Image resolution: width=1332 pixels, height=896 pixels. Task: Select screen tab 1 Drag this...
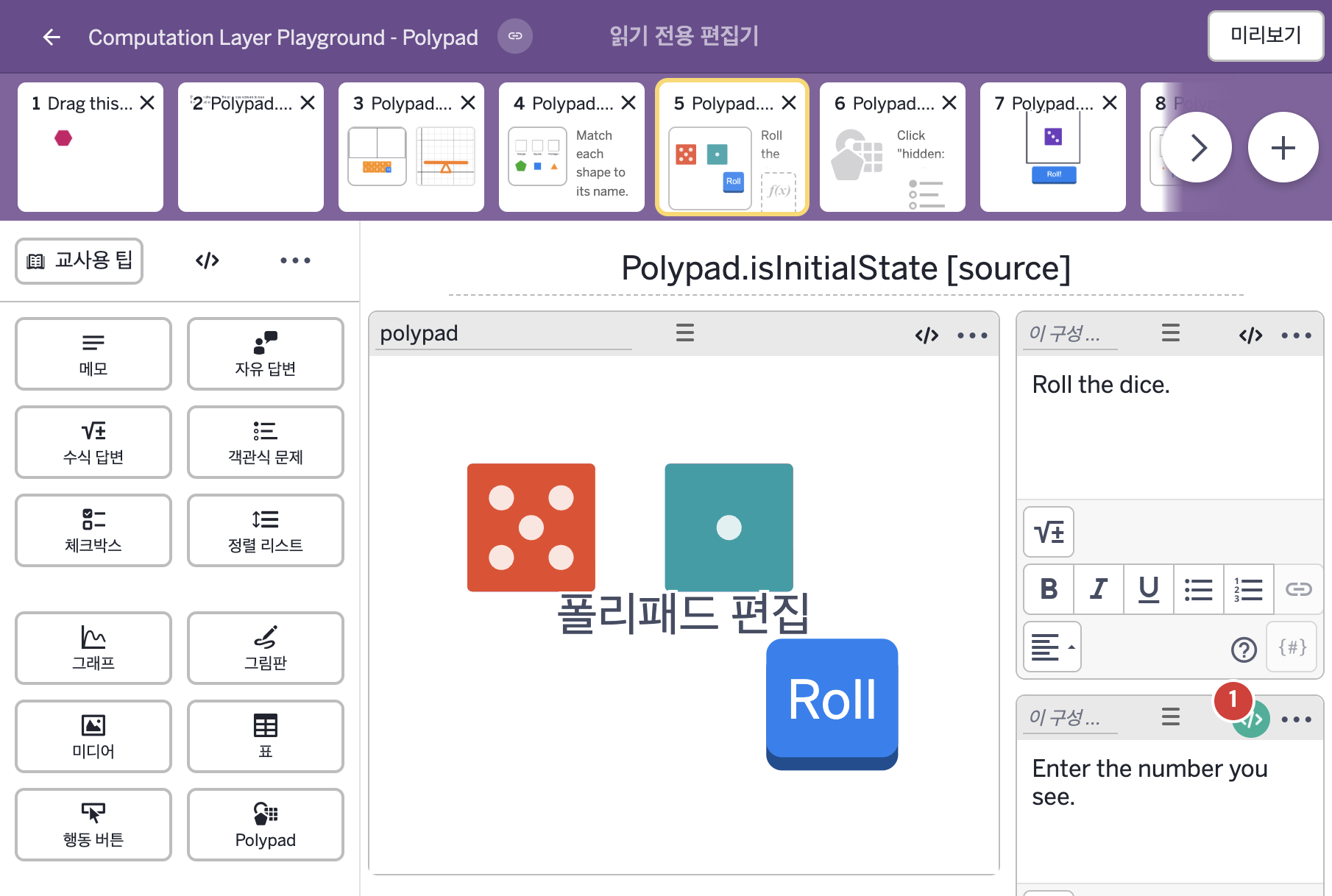point(91,147)
